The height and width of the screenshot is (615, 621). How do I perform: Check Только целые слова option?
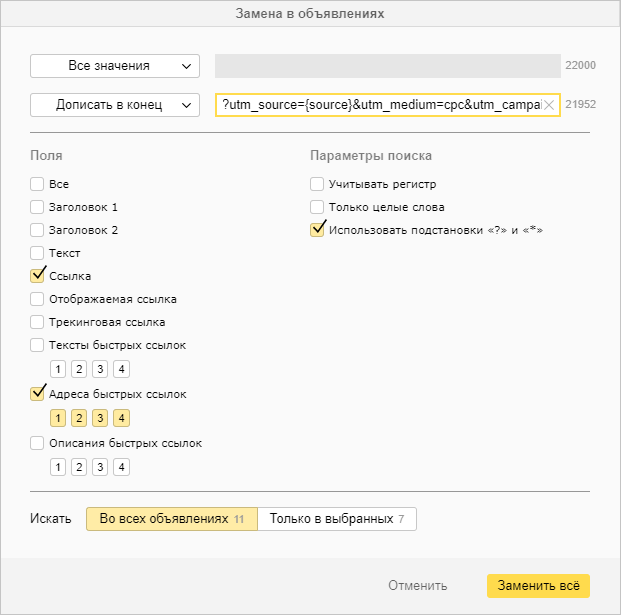pyautogui.click(x=317, y=207)
